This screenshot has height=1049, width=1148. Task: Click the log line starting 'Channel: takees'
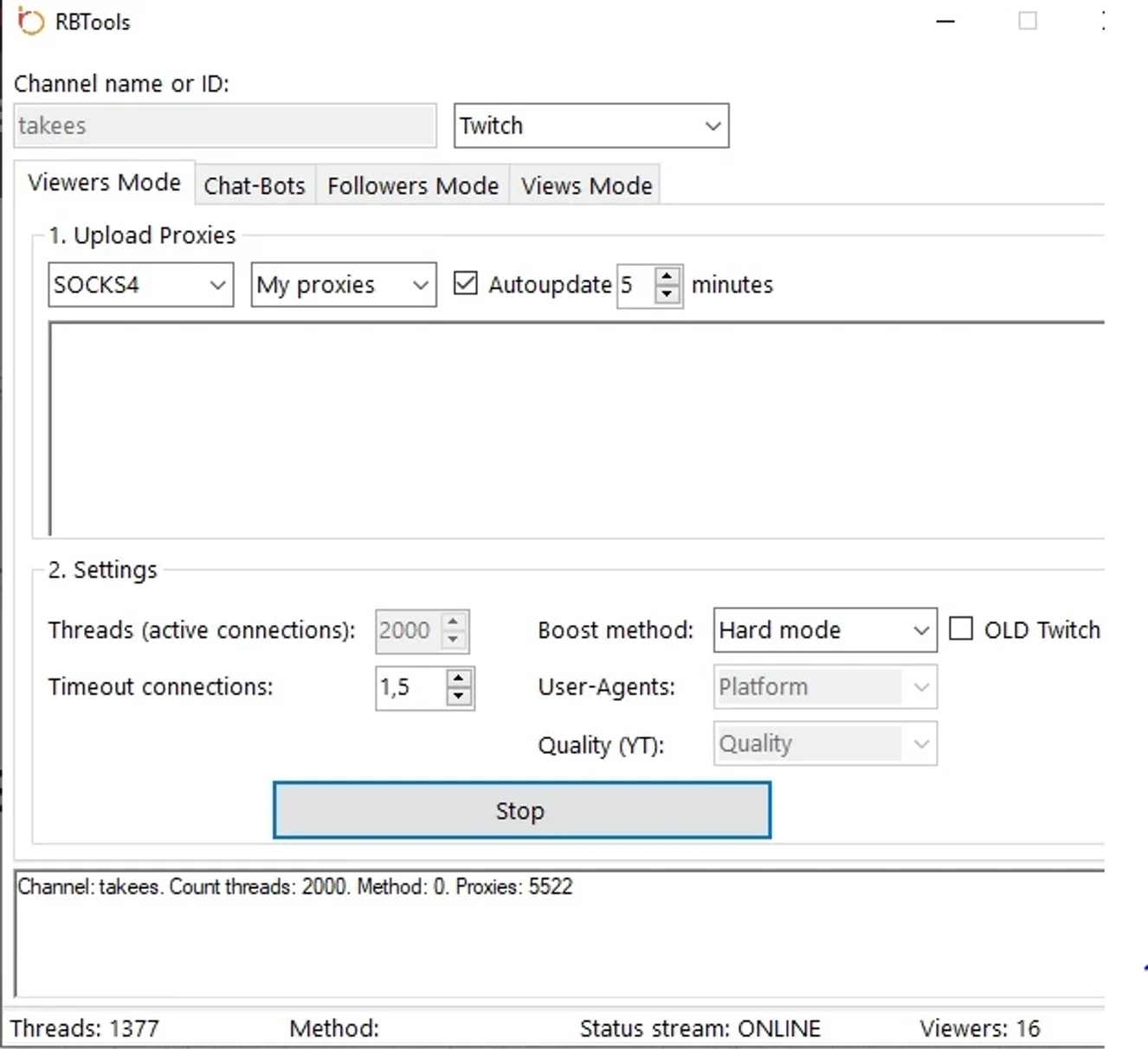coord(295,887)
